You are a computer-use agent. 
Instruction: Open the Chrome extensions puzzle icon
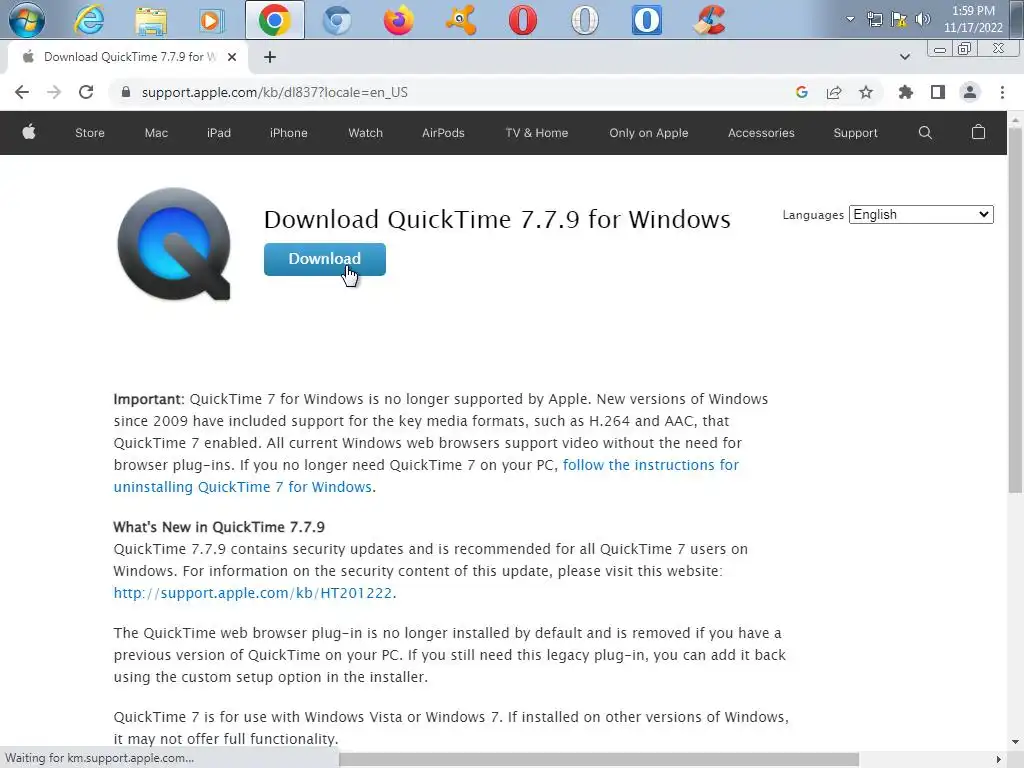point(906,92)
